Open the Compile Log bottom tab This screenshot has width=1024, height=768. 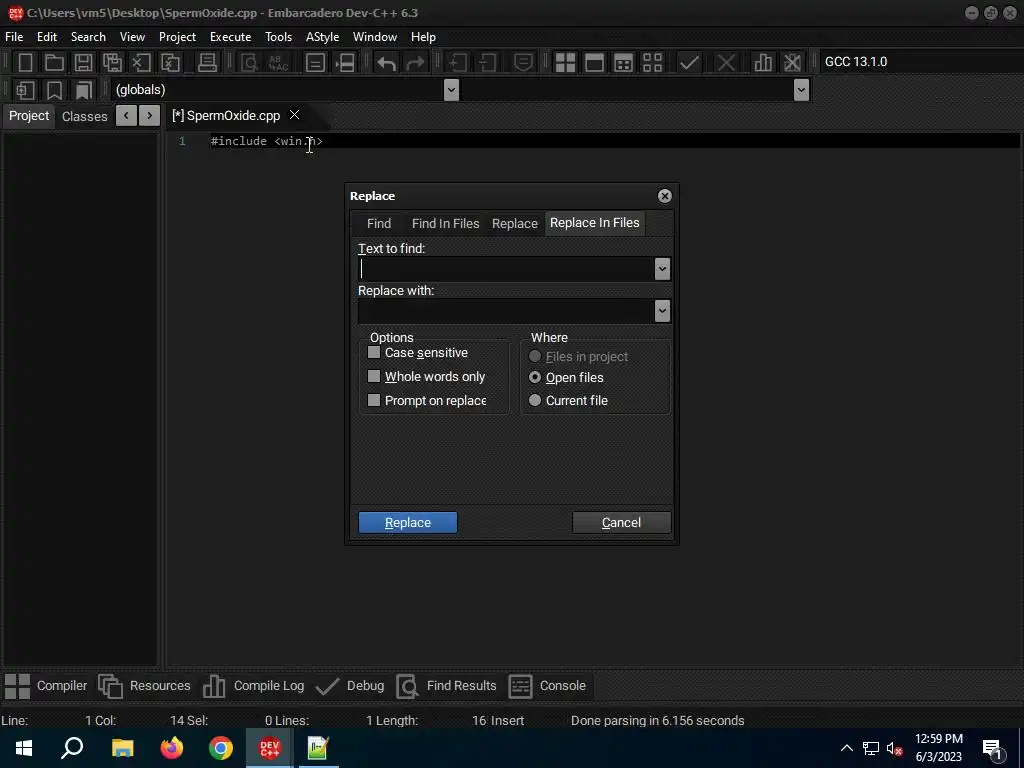[254, 686]
